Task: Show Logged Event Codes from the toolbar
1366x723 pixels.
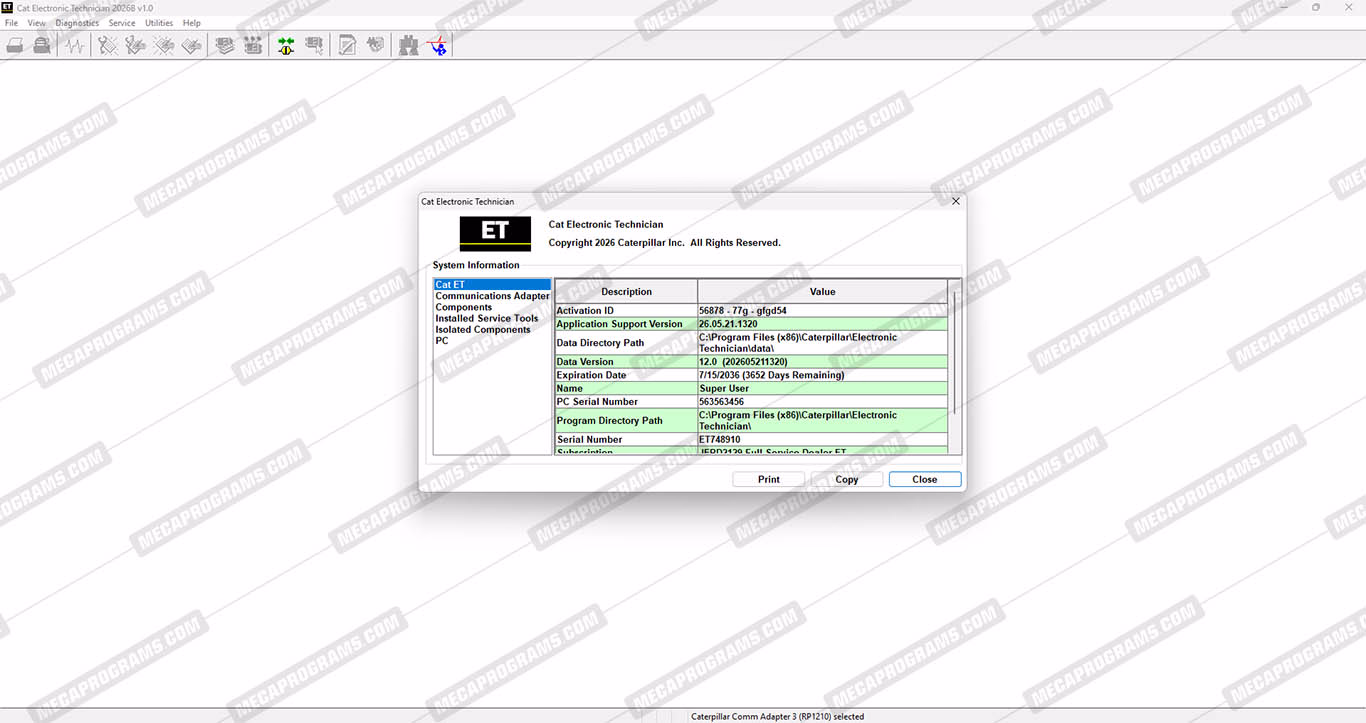Action: tap(192, 45)
